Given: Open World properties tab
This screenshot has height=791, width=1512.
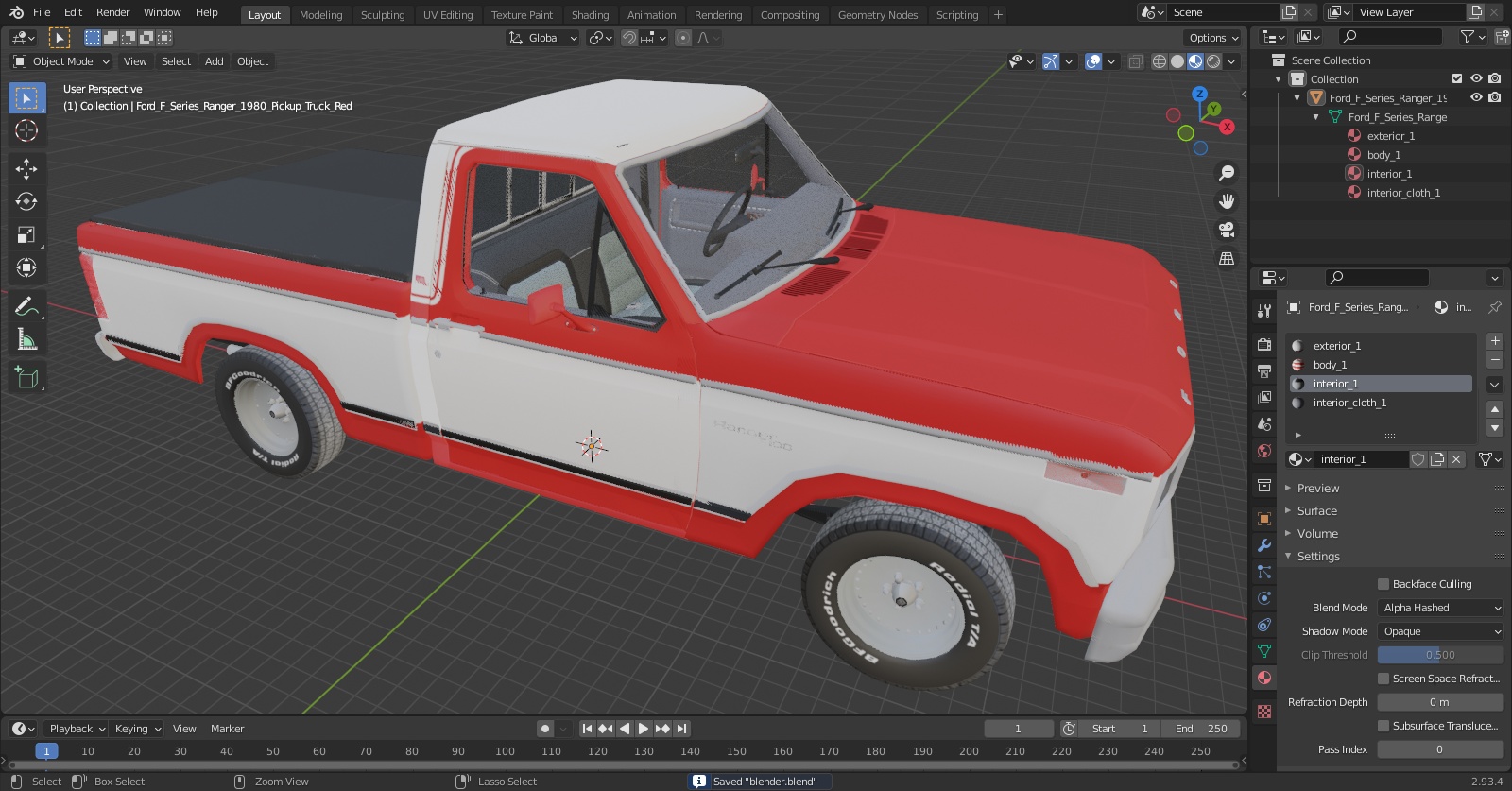Looking at the screenshot, I should tap(1264, 451).
